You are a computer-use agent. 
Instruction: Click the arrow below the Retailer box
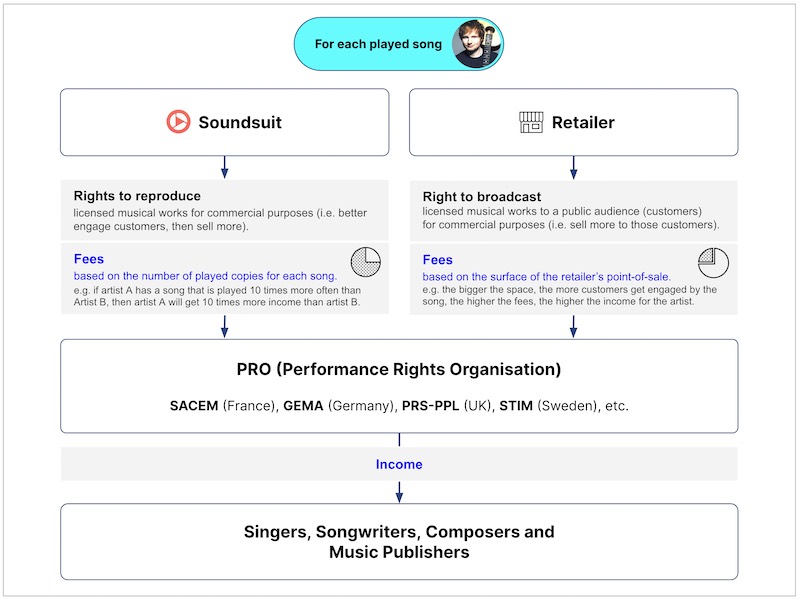click(x=573, y=167)
